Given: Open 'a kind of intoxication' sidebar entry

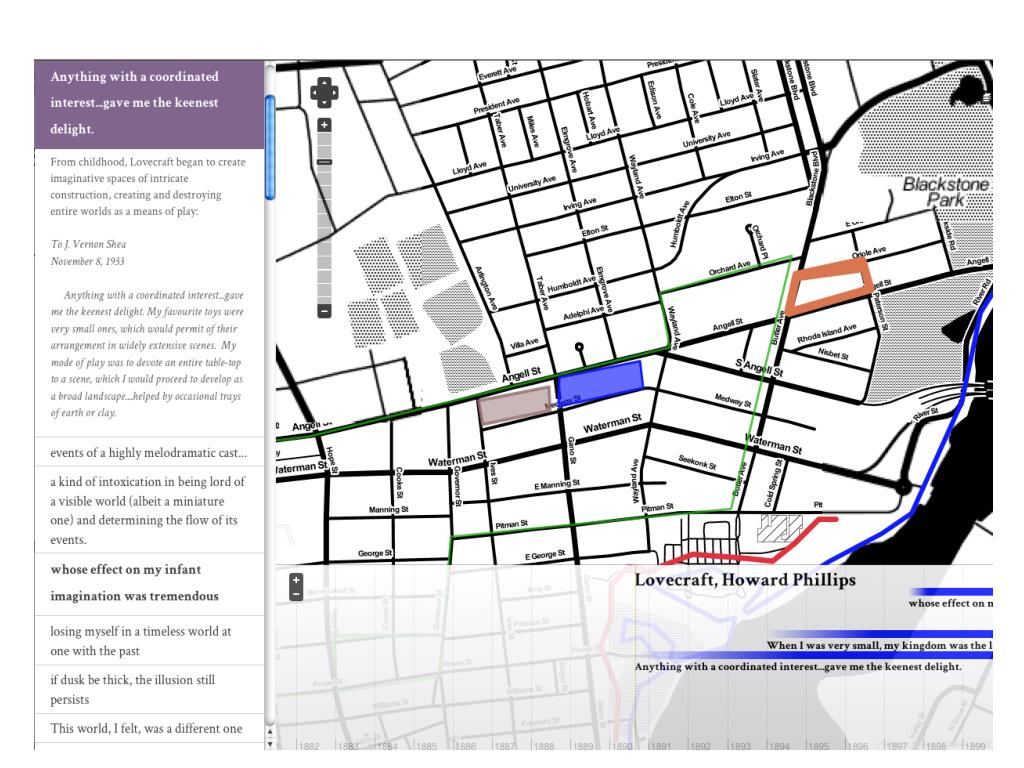Looking at the screenshot, I should 150,510.
